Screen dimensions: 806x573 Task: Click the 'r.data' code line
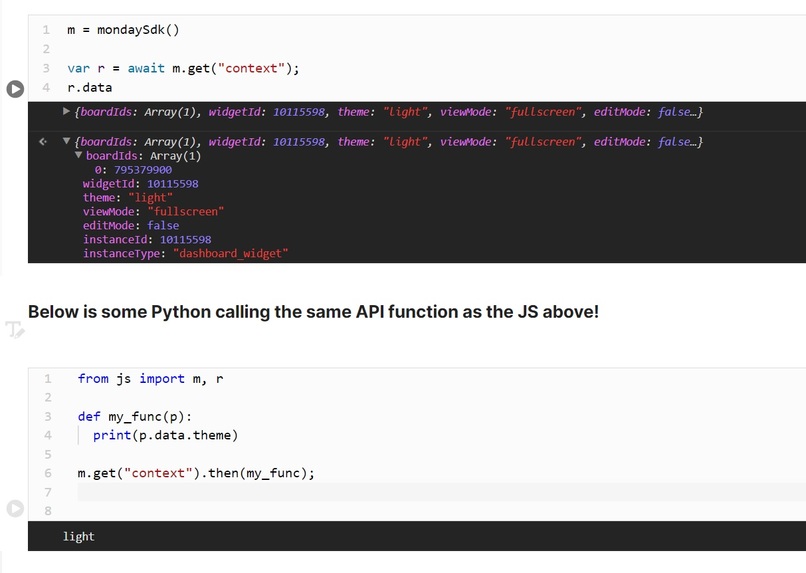[x=89, y=88]
